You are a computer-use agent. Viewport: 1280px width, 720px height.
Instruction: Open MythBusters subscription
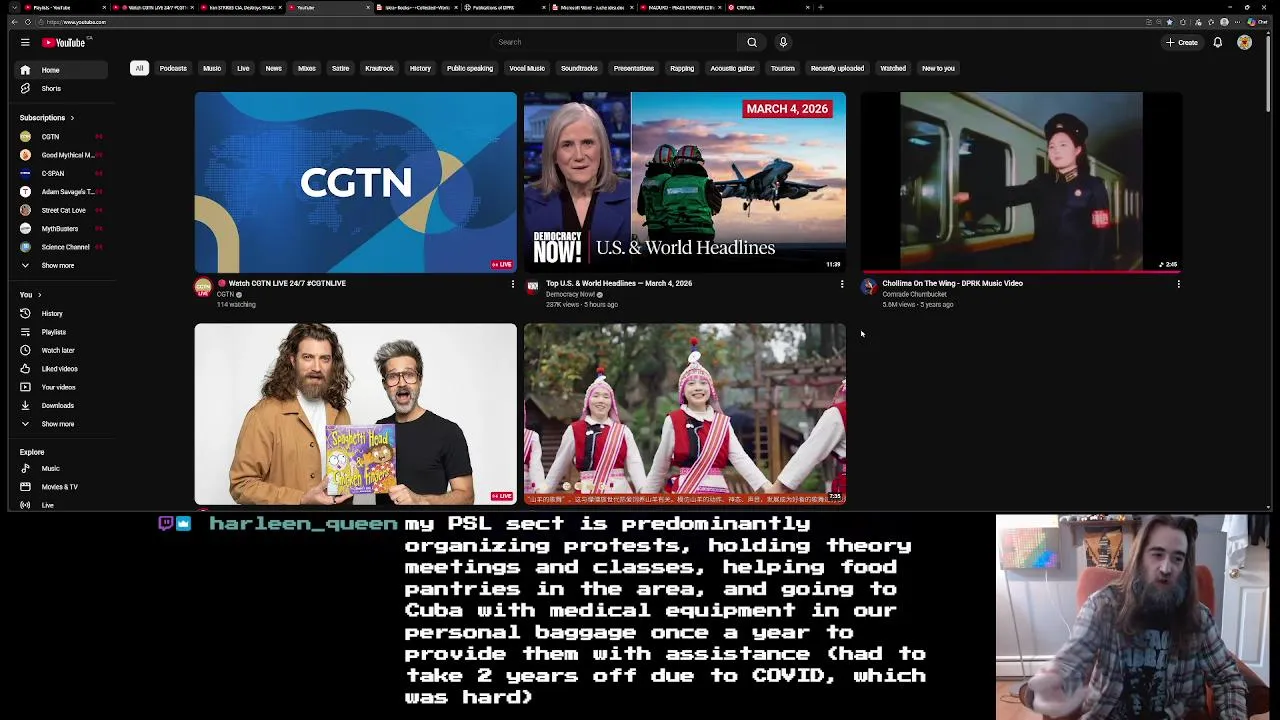click(61, 228)
